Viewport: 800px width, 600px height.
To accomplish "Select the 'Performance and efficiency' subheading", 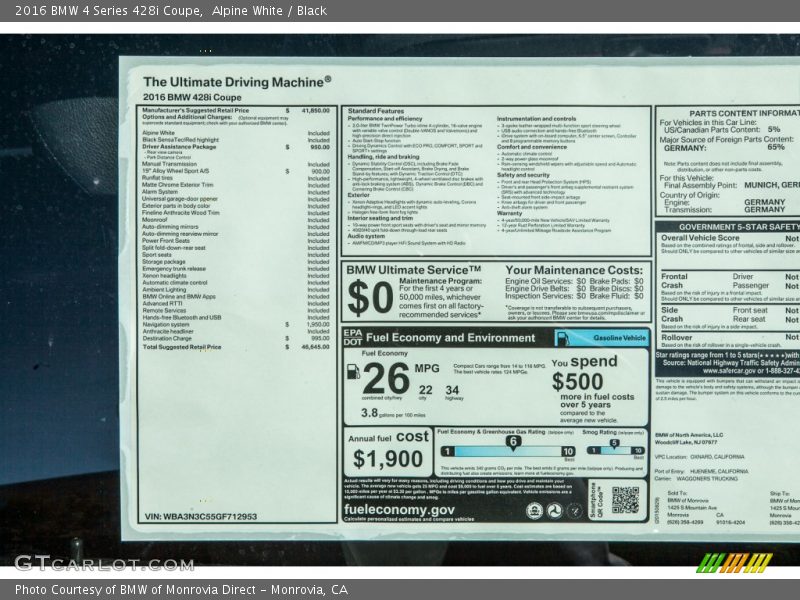I will [x=385, y=118].
